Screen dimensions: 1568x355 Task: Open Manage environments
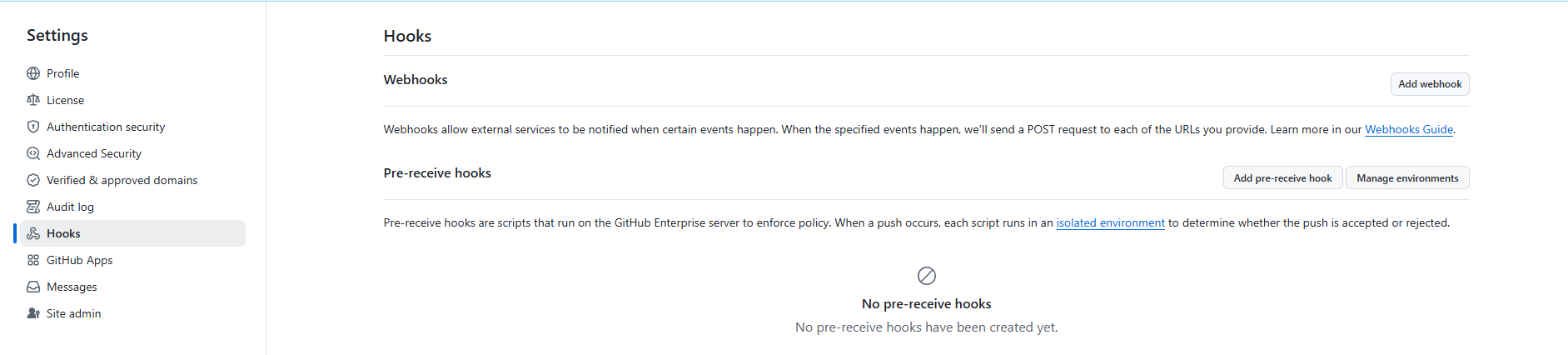pos(1407,178)
